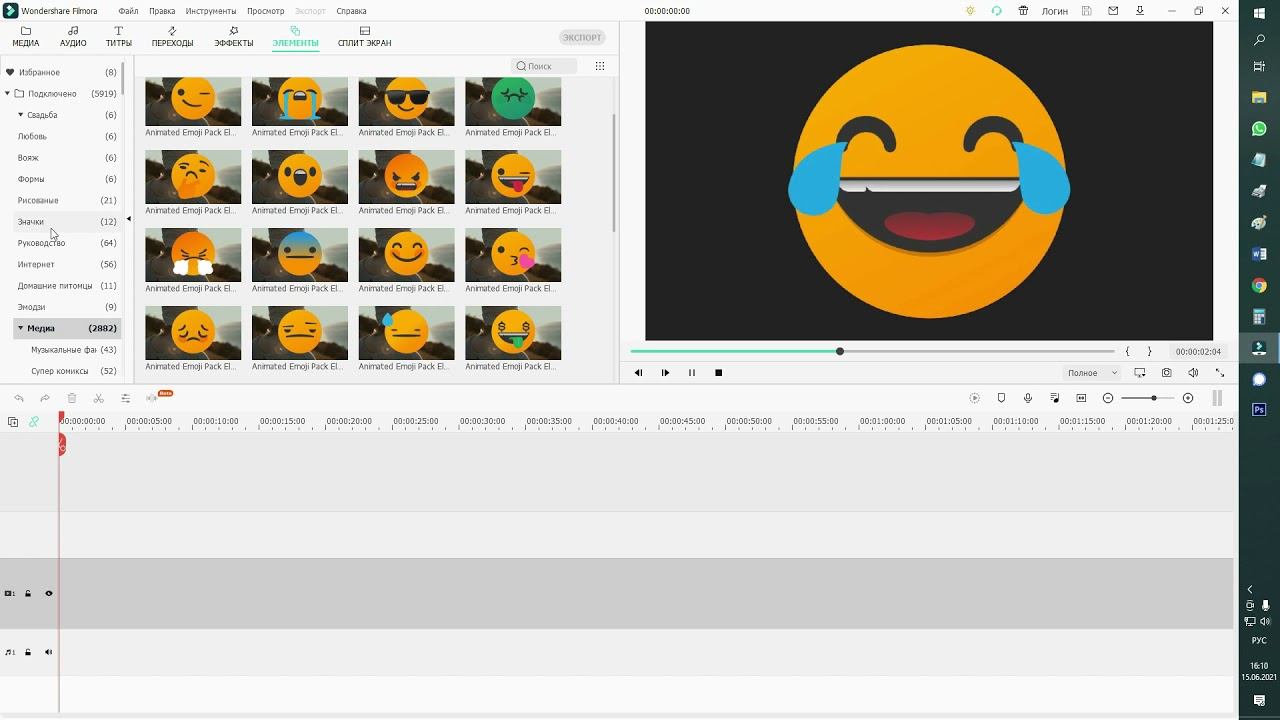Click the microphone voiceover record icon
Image resolution: width=1280 pixels, height=720 pixels.
[1028, 398]
